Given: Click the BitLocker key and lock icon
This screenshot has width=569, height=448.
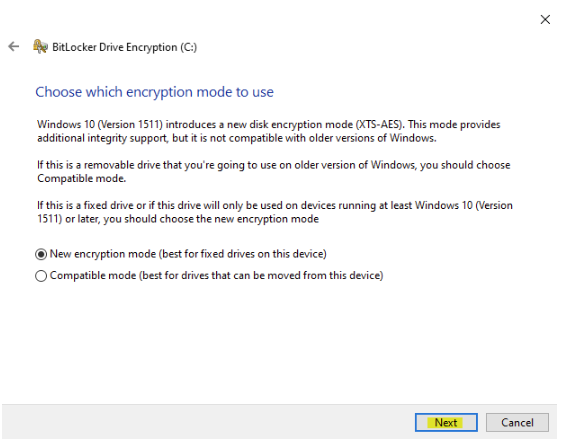Looking at the screenshot, I should coord(40,47).
